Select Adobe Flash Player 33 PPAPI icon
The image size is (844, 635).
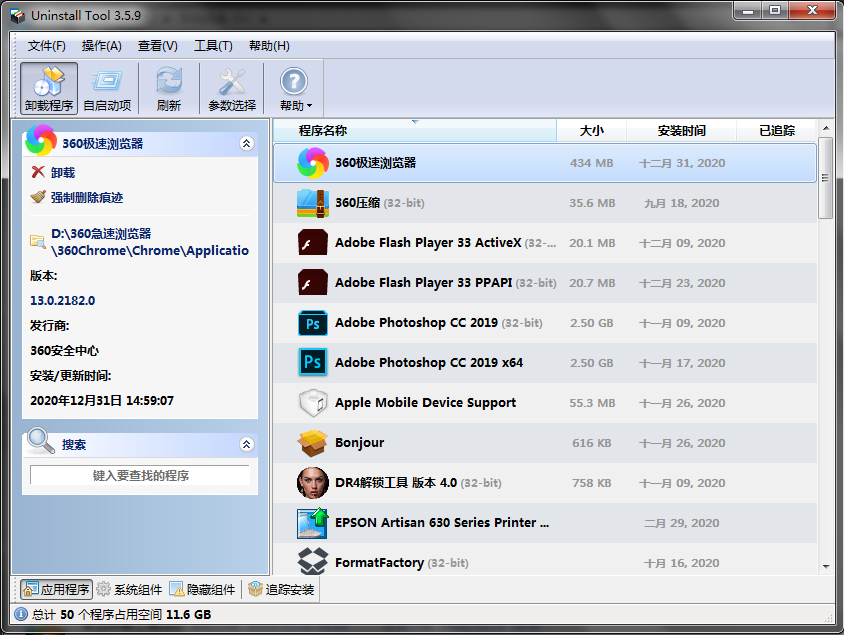pos(313,283)
